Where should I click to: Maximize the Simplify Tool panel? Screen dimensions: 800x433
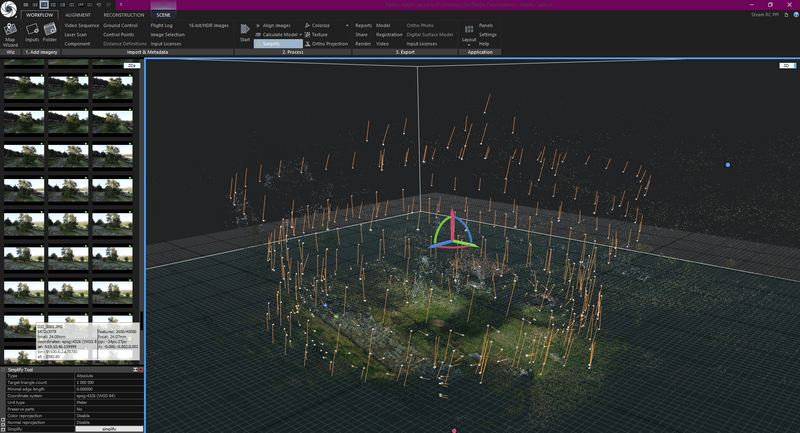(x=135, y=370)
